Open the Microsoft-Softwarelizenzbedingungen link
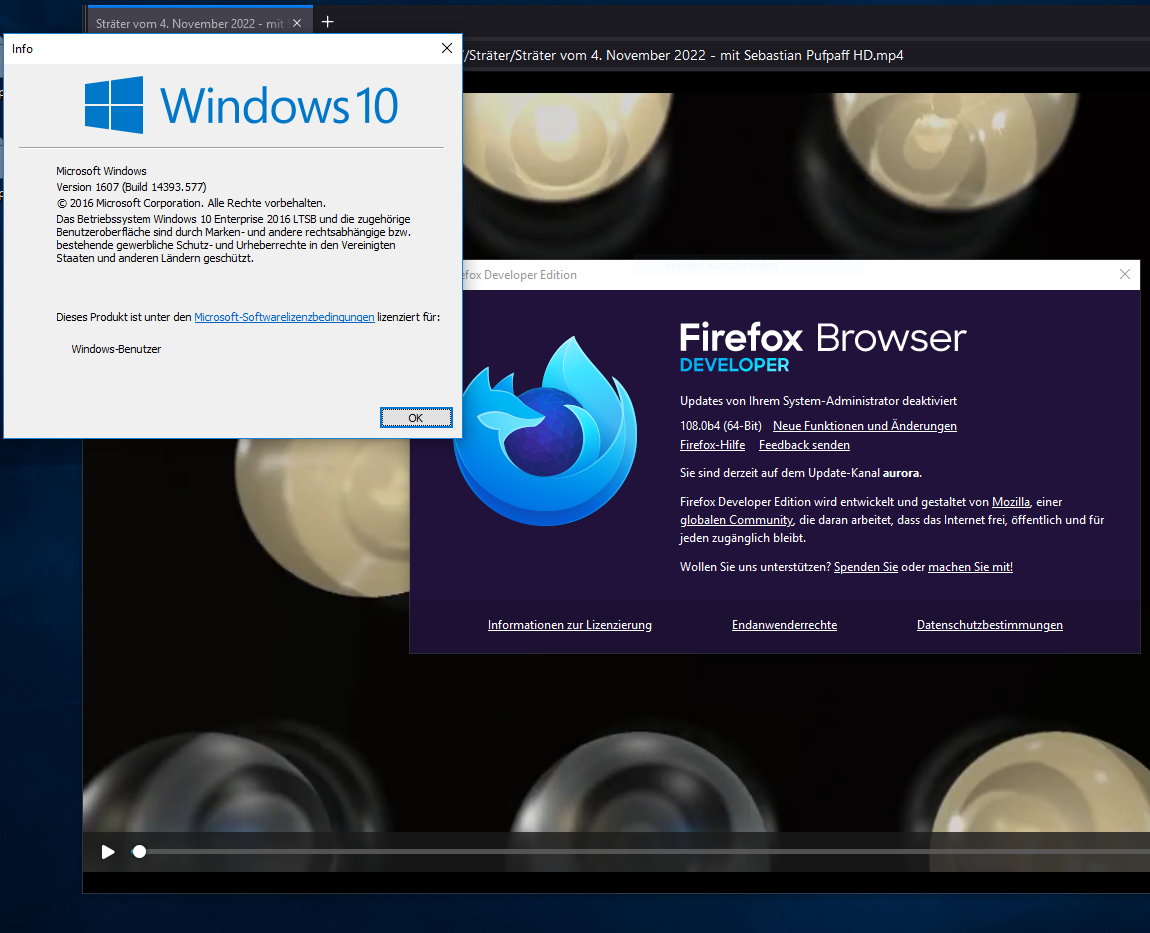1150x933 pixels. coord(284,317)
